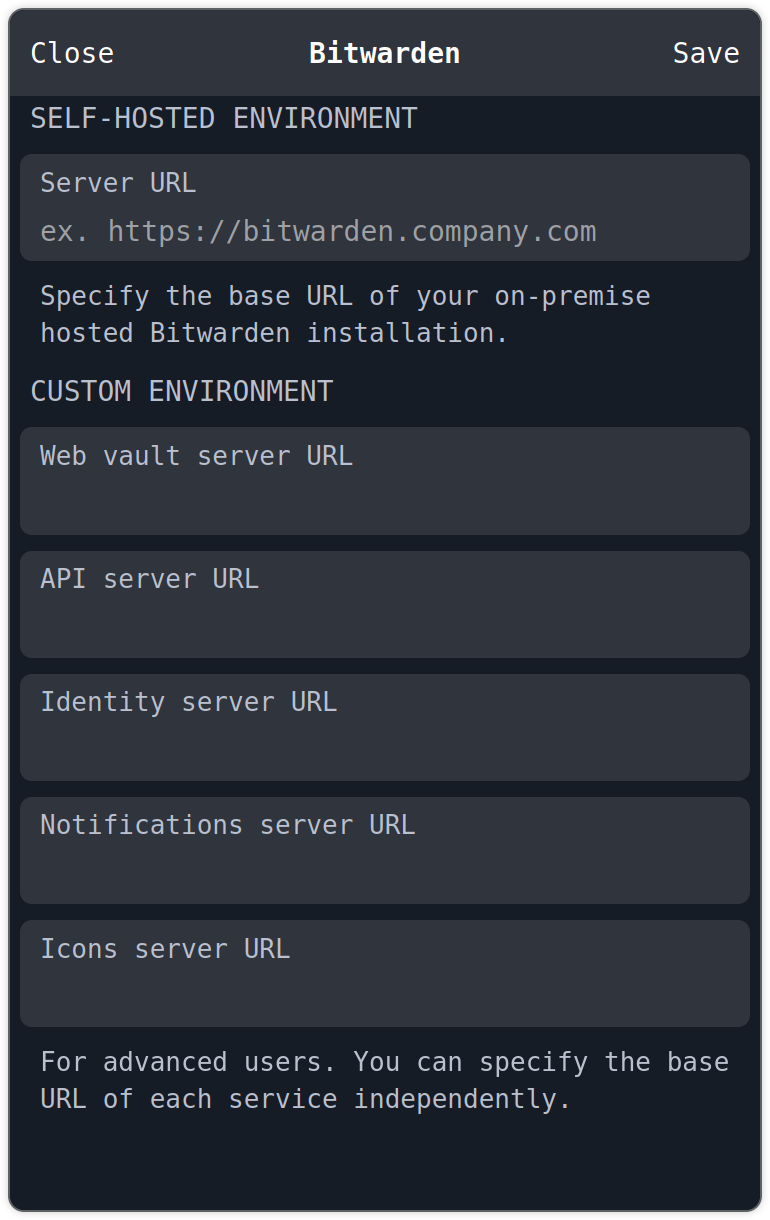This screenshot has height=1220, width=770.
Task: Click the Identity server URL label
Action: pos(188,702)
